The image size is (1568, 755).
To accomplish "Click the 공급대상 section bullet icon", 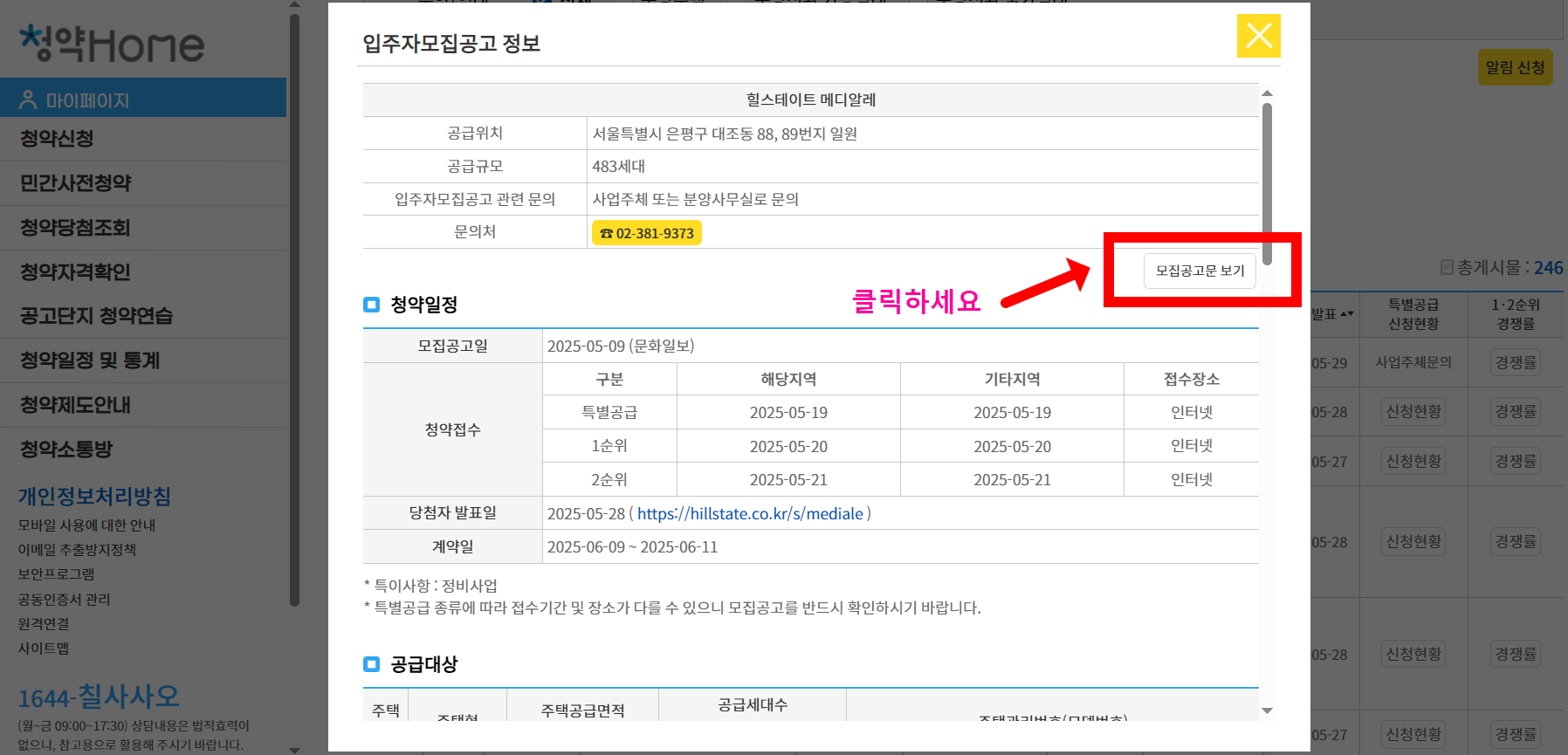I will [x=371, y=664].
